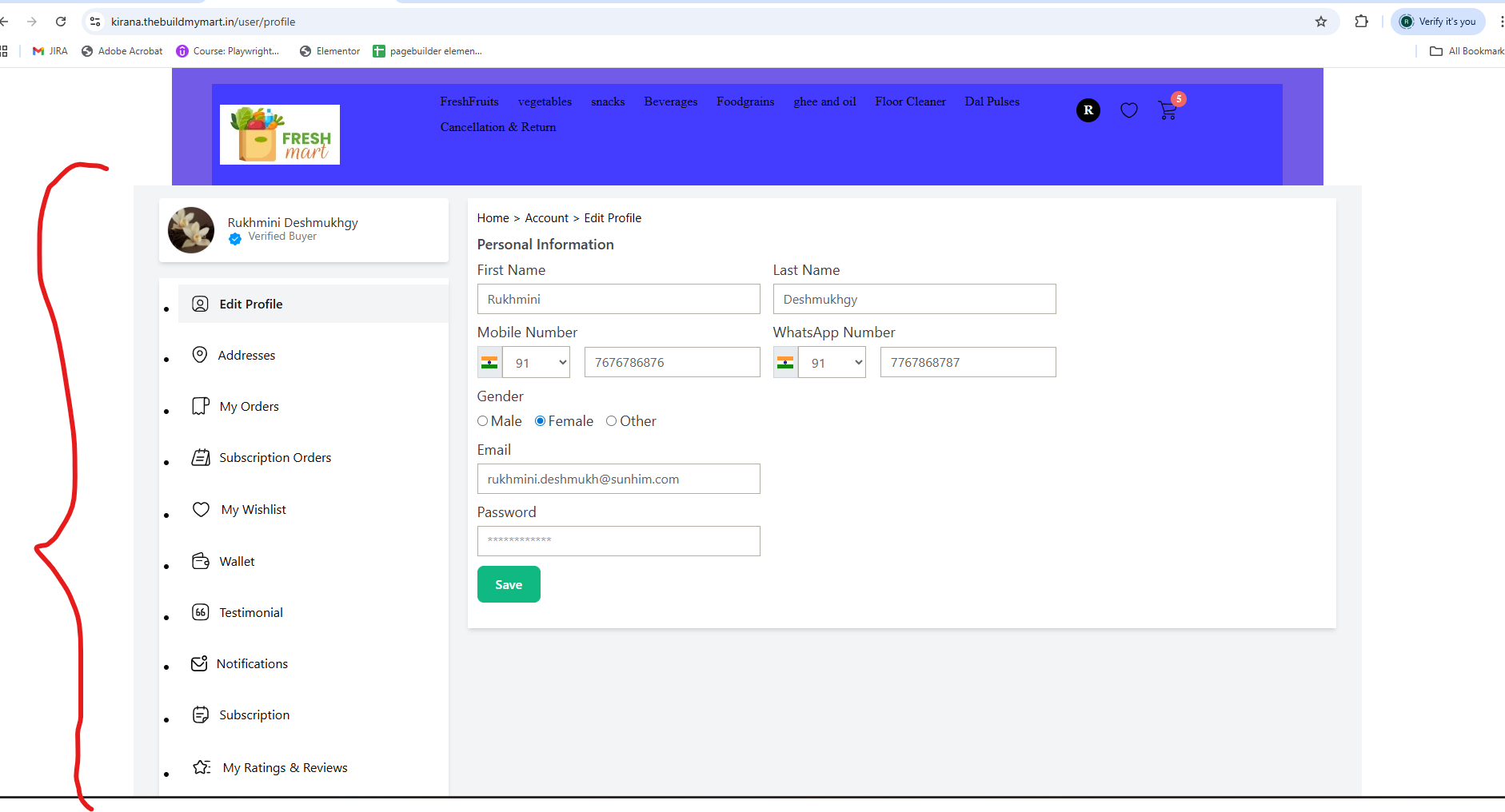This screenshot has height=812, width=1505.
Task: Open pagebuilder elements bookmark
Action: (427, 51)
